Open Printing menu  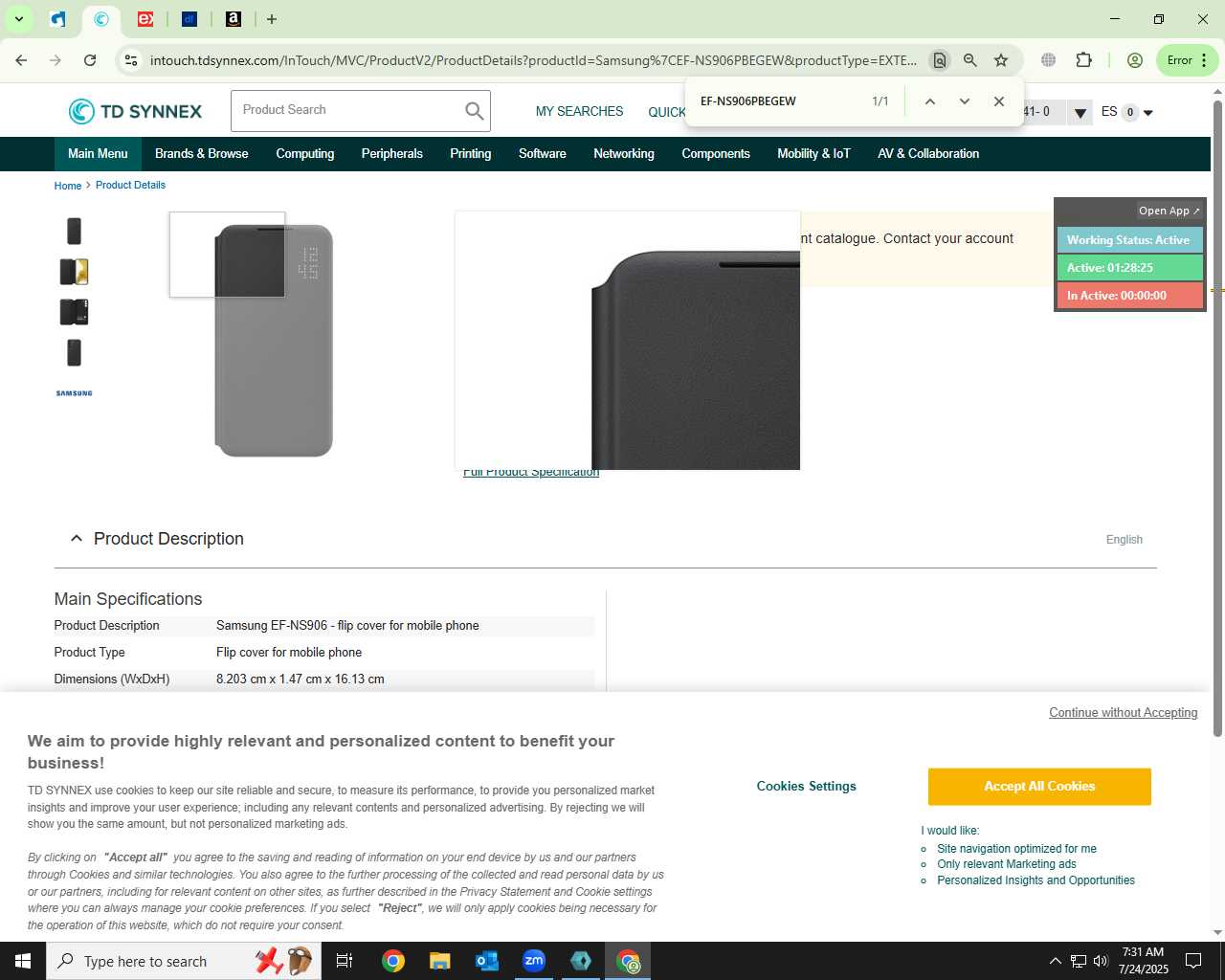(x=470, y=154)
